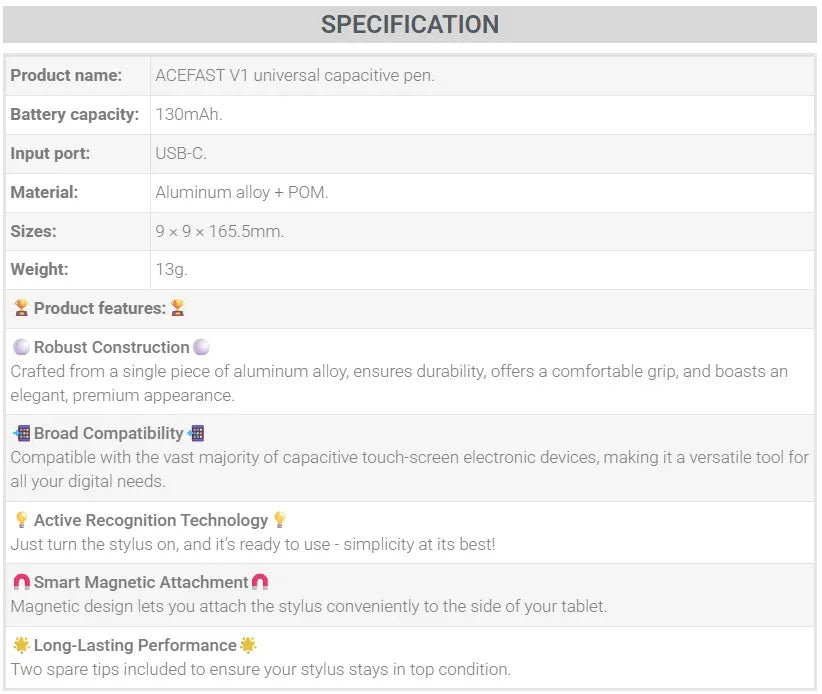The height and width of the screenshot is (694, 822).
Task: Click the tablet icon before Broad Compatibility
Action: point(21,433)
